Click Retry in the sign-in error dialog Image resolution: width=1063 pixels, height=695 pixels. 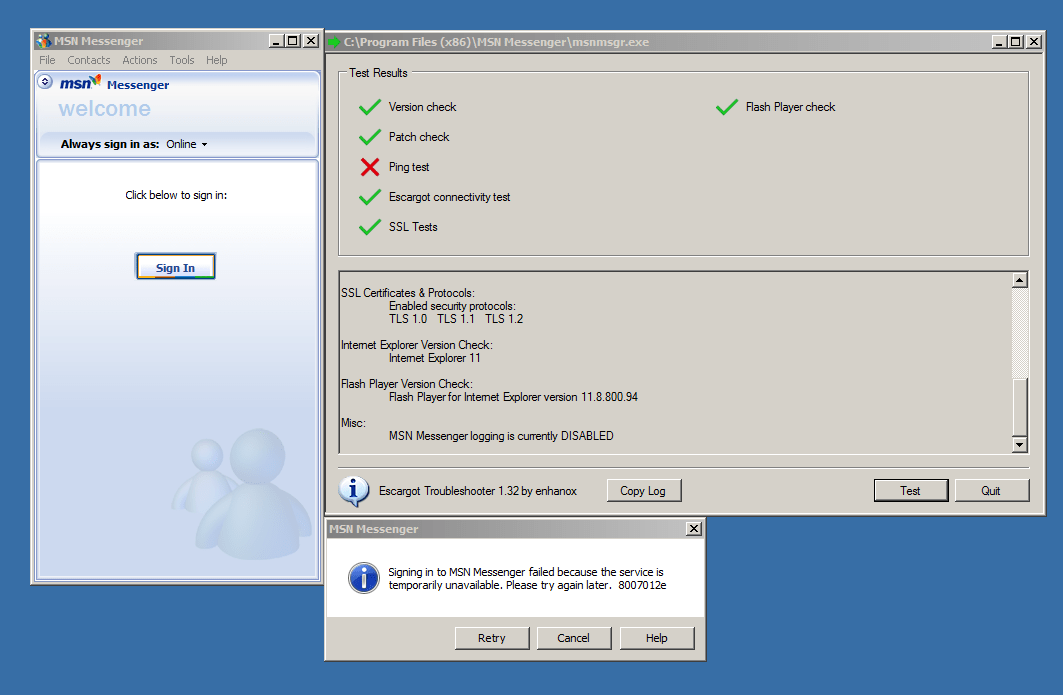[x=492, y=638]
